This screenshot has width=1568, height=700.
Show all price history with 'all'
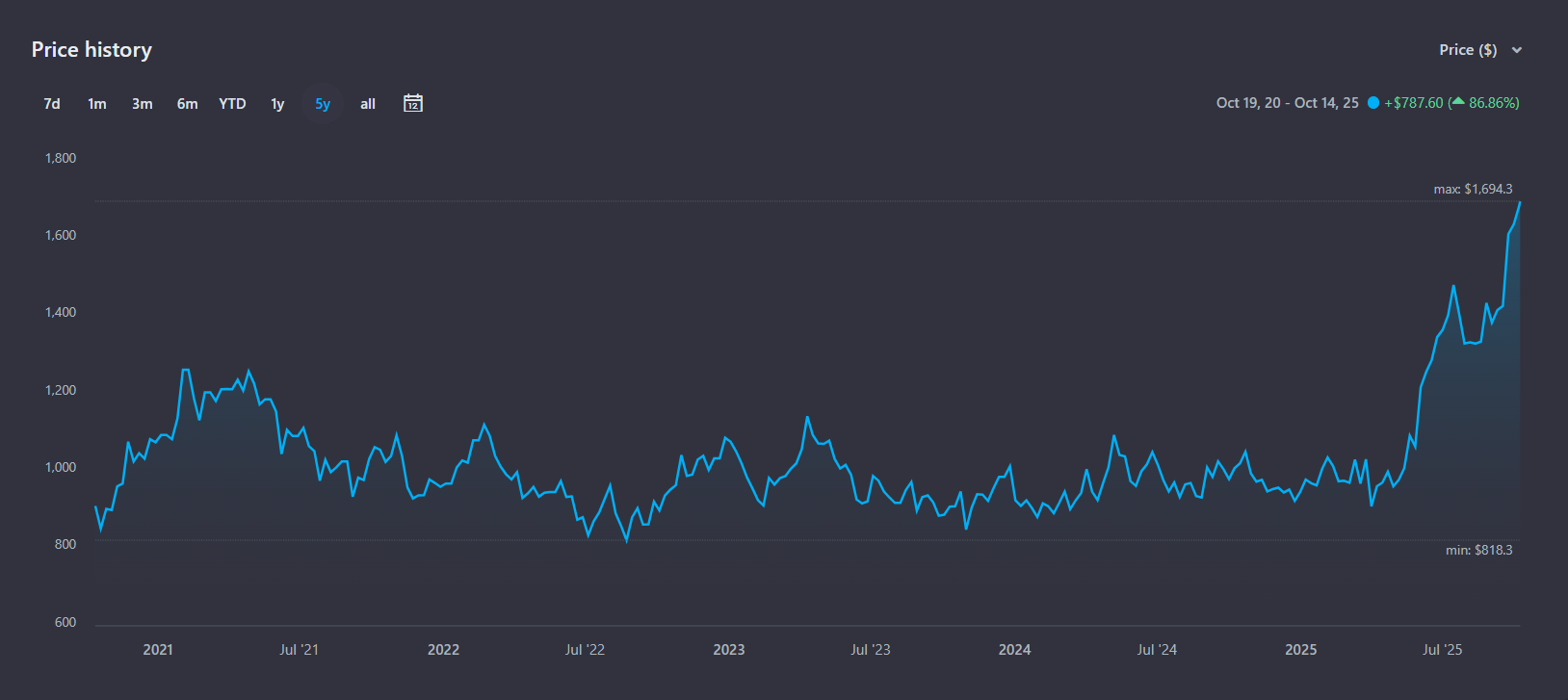pos(368,104)
